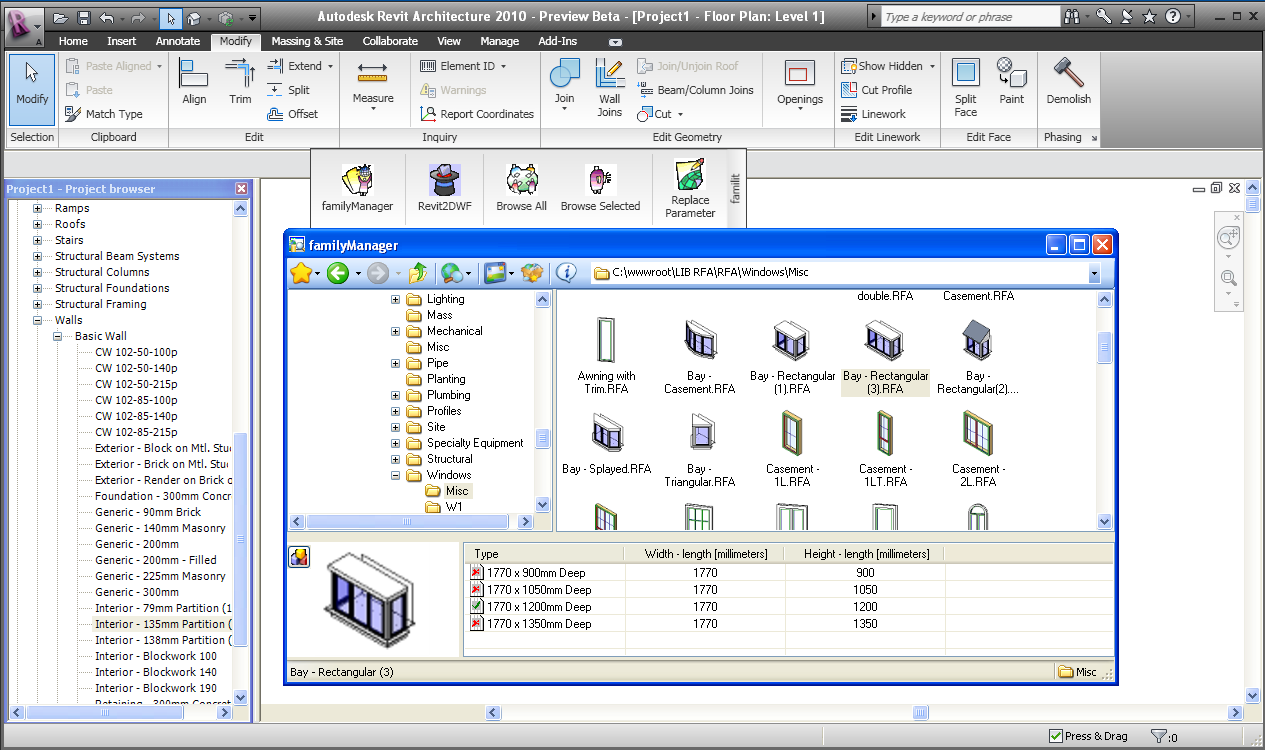This screenshot has width=1265, height=750.
Task: Collapse the Windows folder in familyManager tree
Action: pyautogui.click(x=395, y=475)
